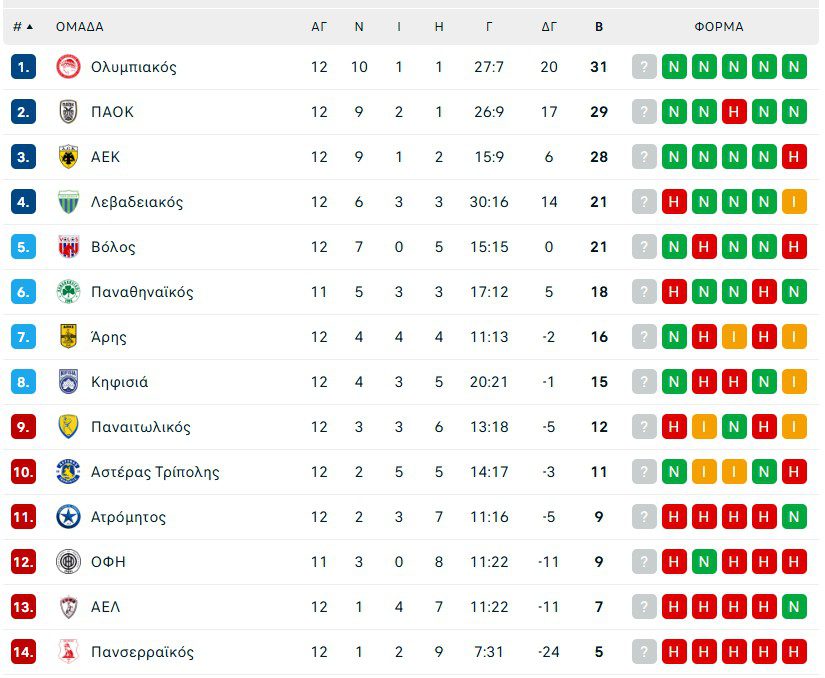Click the Πανσερραϊκός team crest icon
The width and height of the screenshot is (825, 678).
pos(68,652)
